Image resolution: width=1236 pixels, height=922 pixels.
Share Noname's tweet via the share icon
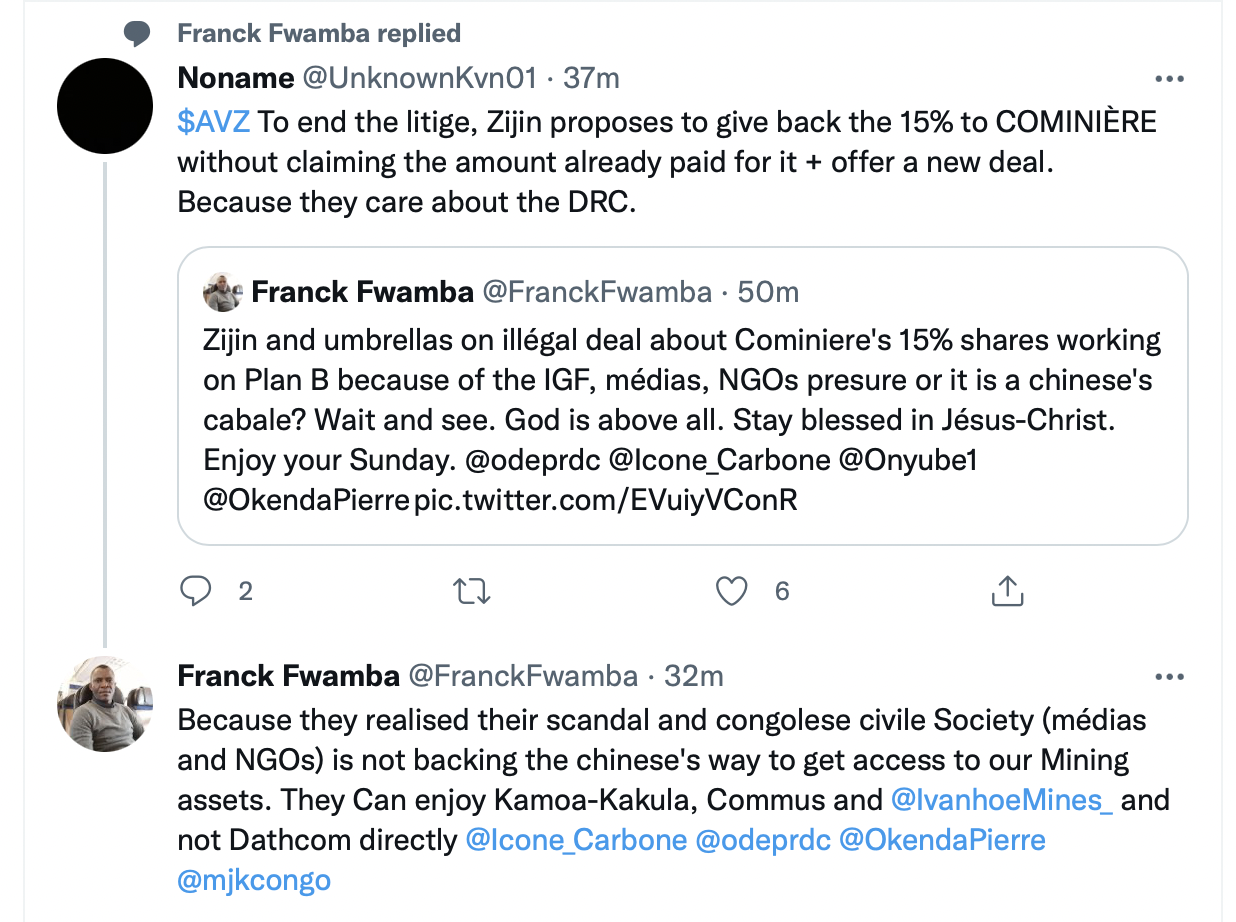click(1007, 591)
